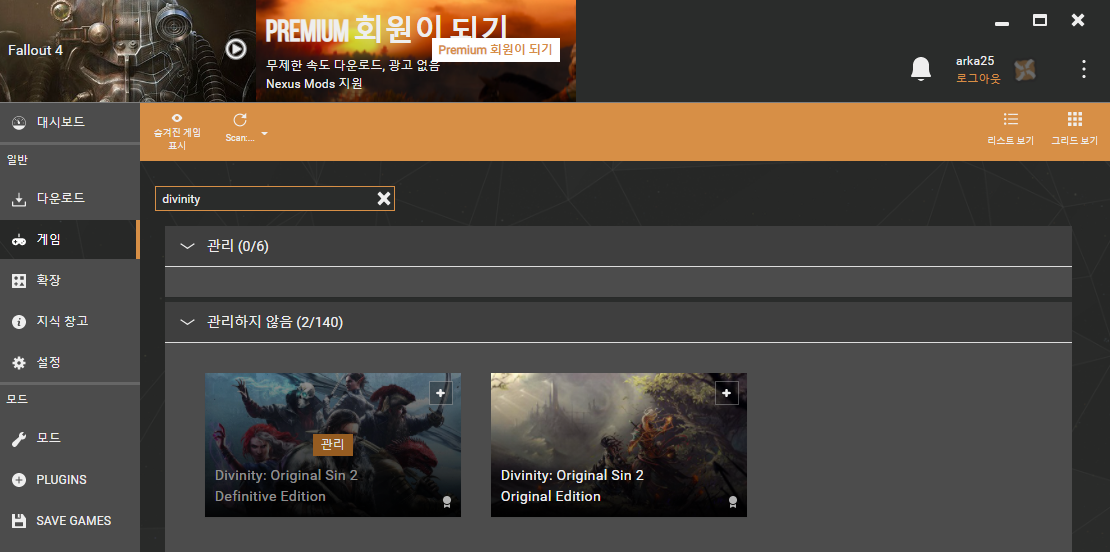Toggle 숨겨진 게임 표시 eye icon
The image size is (1110, 552).
tap(177, 118)
